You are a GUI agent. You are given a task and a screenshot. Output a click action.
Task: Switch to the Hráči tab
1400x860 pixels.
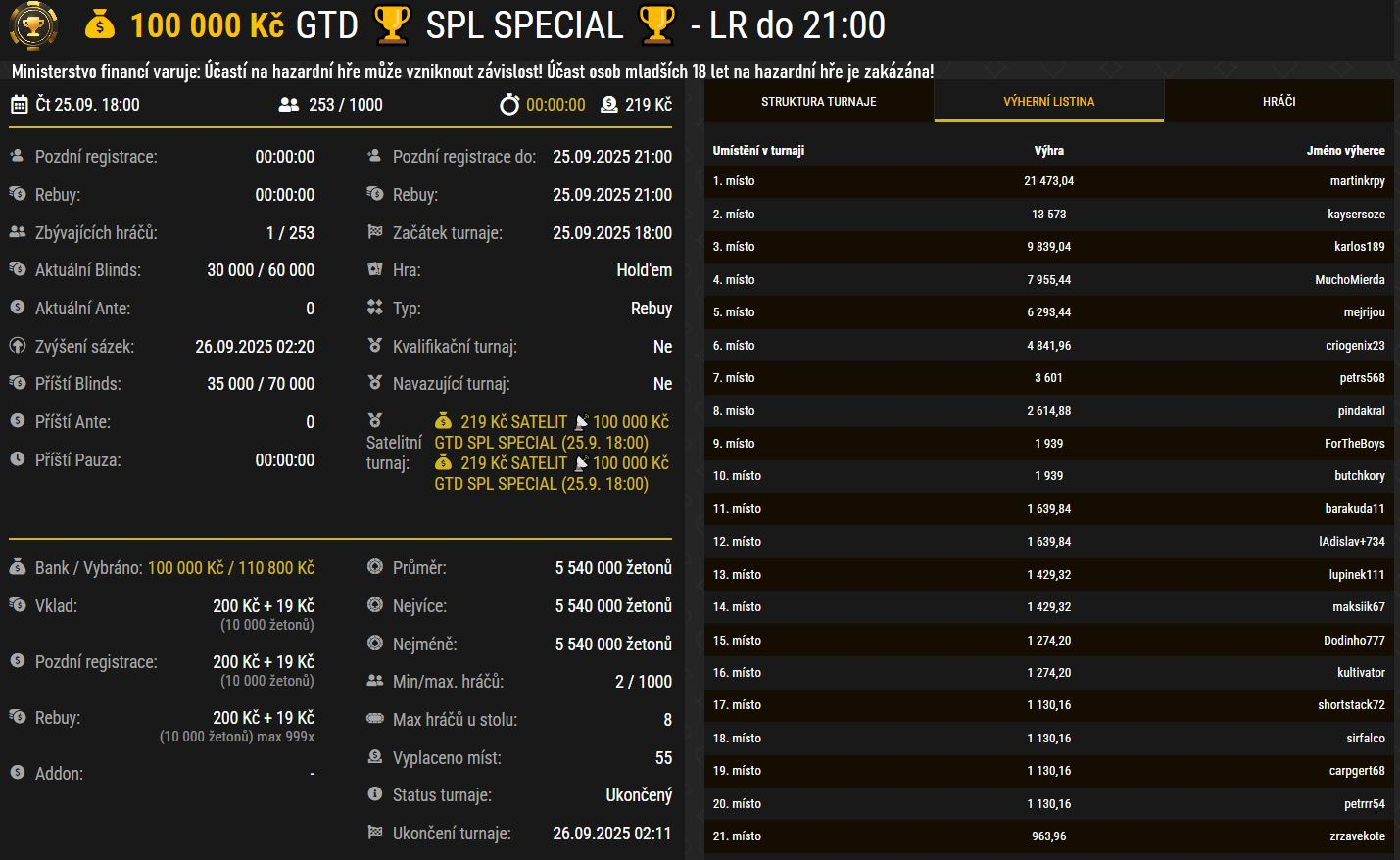(x=1279, y=101)
